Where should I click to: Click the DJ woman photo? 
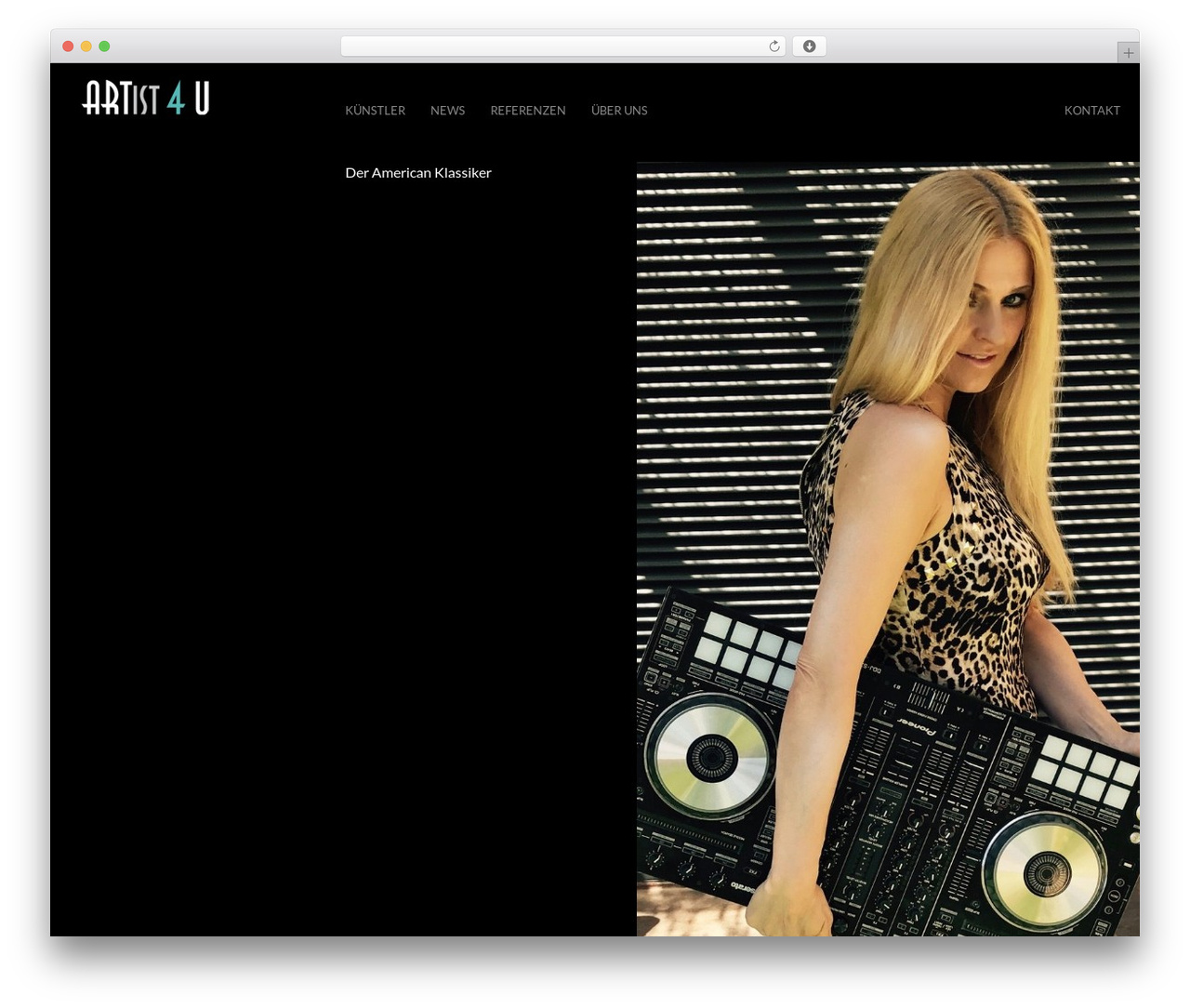click(888, 549)
